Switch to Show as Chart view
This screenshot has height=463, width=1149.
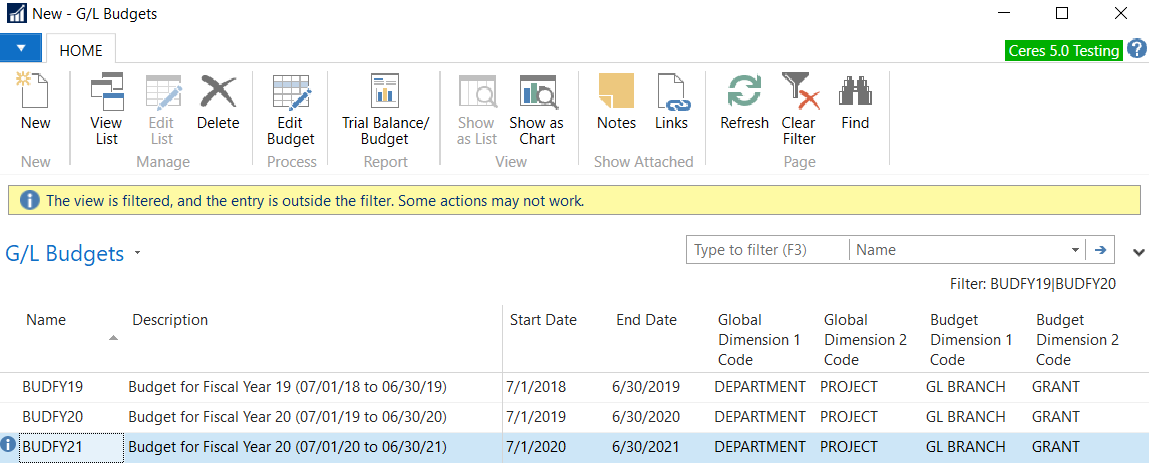[536, 108]
